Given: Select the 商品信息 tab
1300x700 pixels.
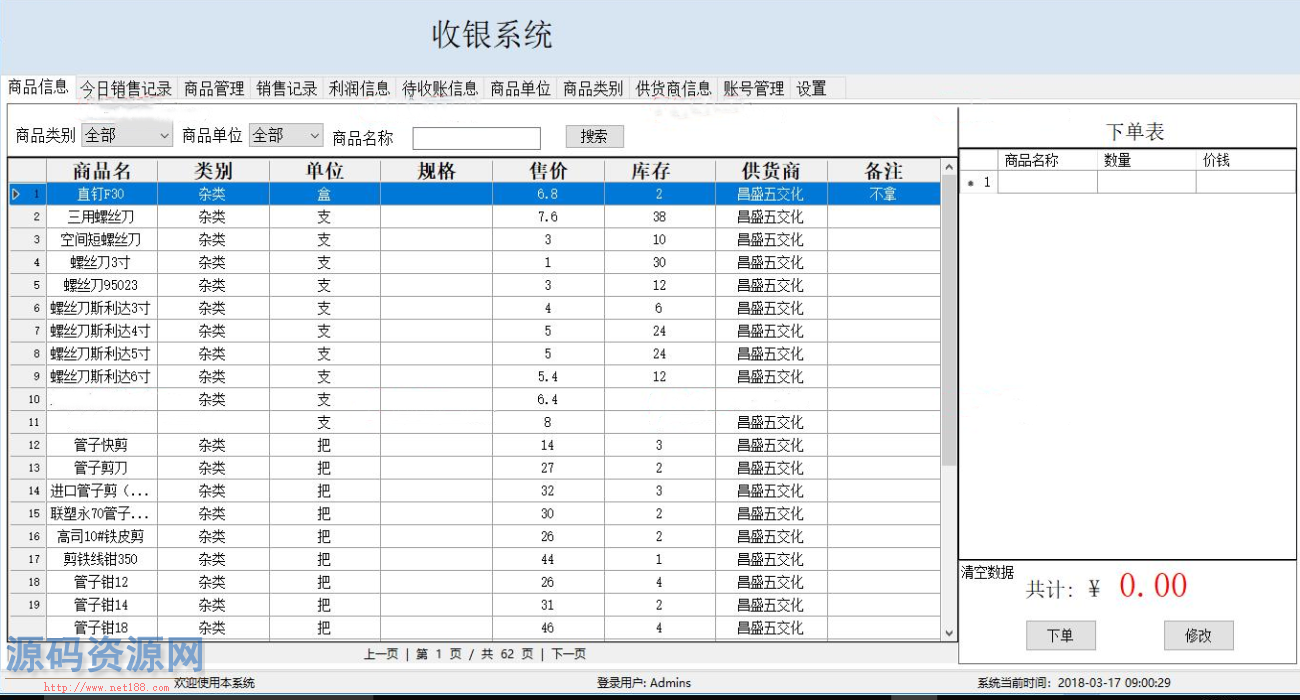Looking at the screenshot, I should coord(38,87).
